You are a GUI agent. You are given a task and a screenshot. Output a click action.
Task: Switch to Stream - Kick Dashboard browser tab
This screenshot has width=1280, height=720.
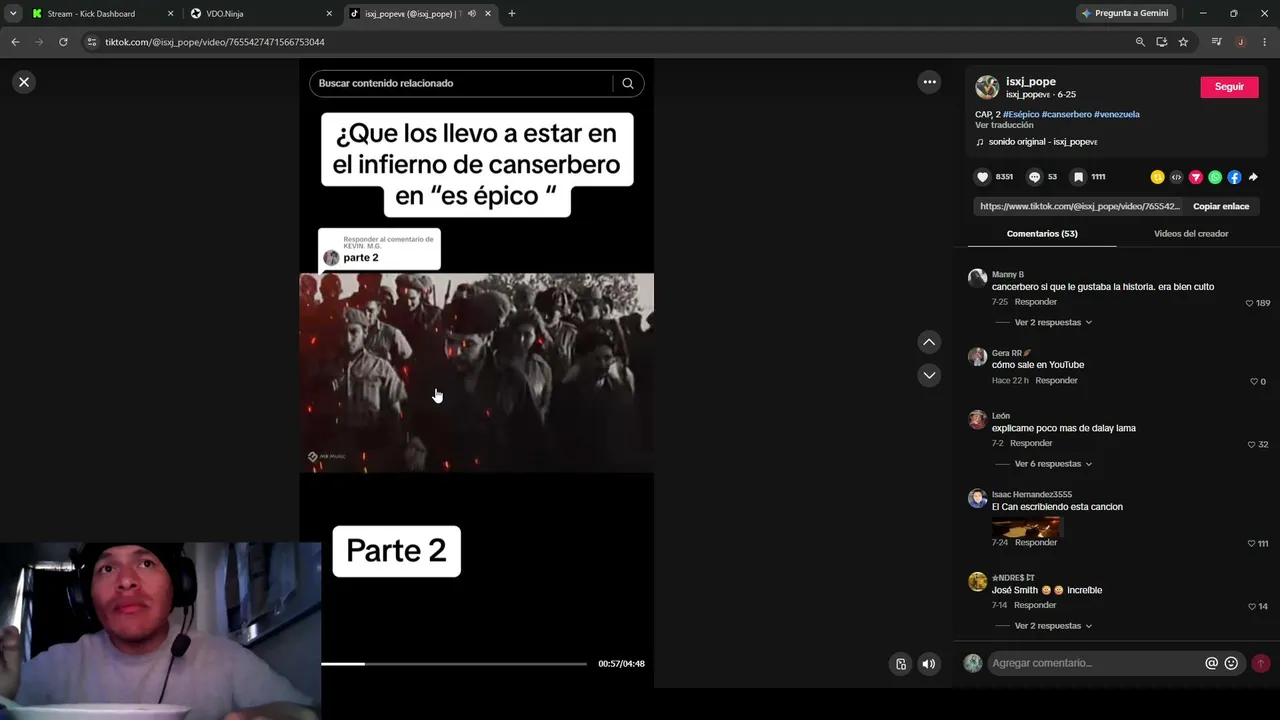pos(91,14)
